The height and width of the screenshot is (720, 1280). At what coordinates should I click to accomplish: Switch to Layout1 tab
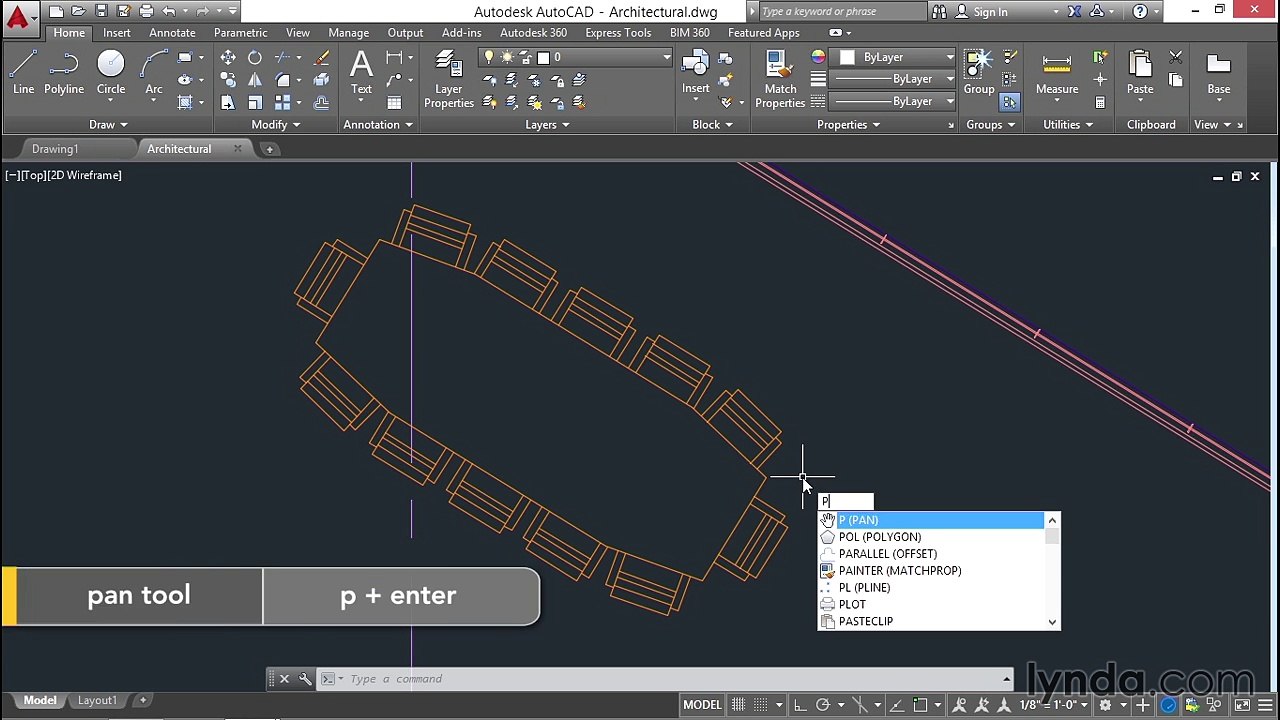97,701
